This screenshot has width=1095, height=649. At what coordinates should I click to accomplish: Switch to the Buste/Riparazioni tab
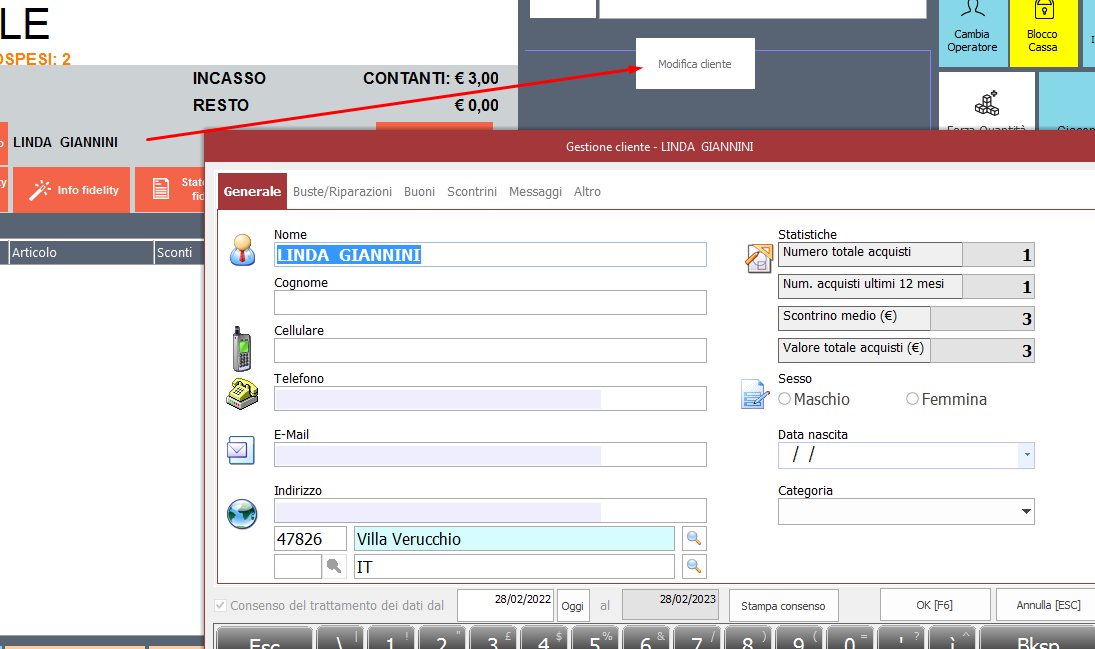[x=342, y=191]
